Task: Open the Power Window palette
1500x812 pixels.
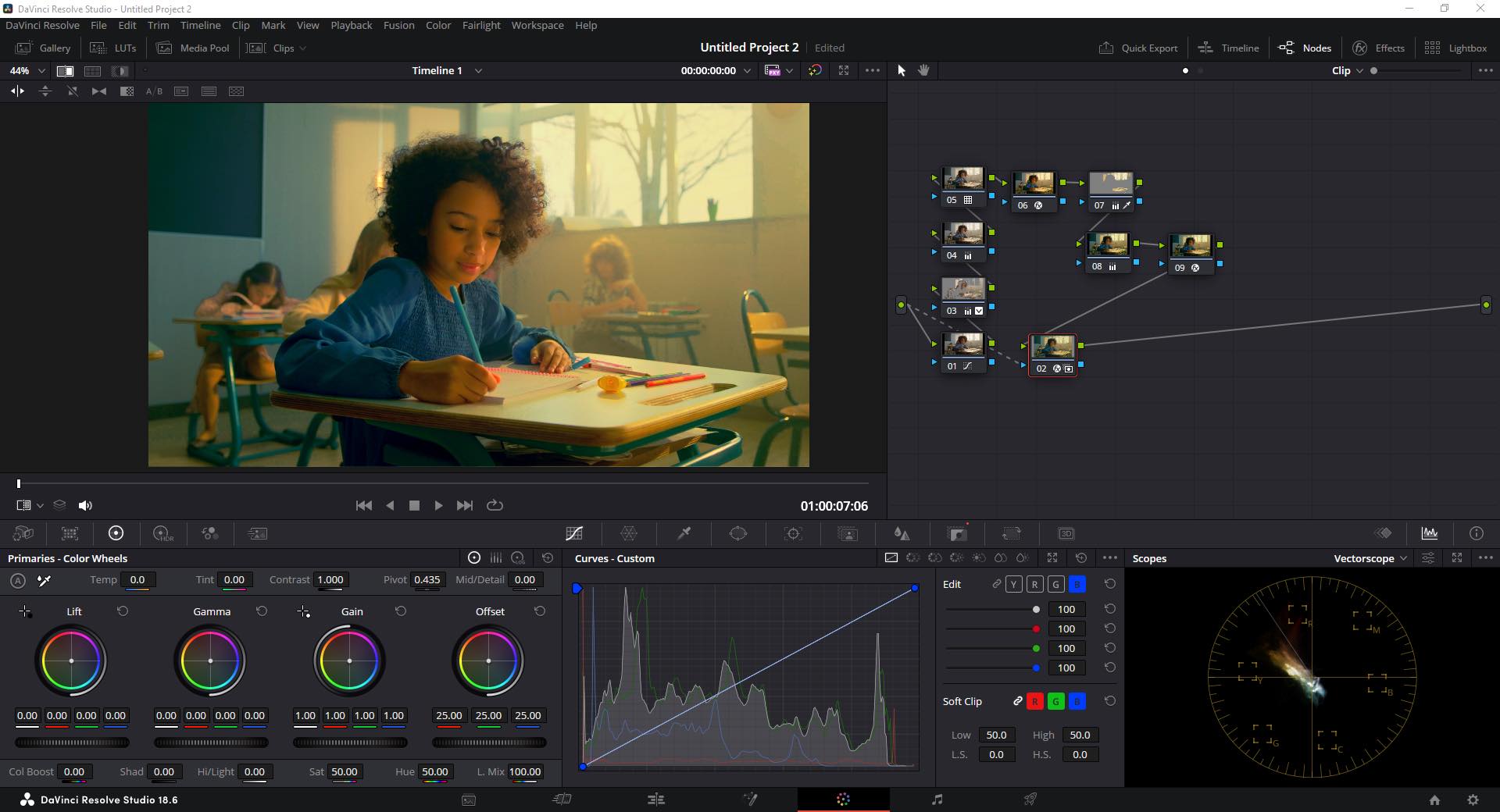Action: (x=738, y=533)
